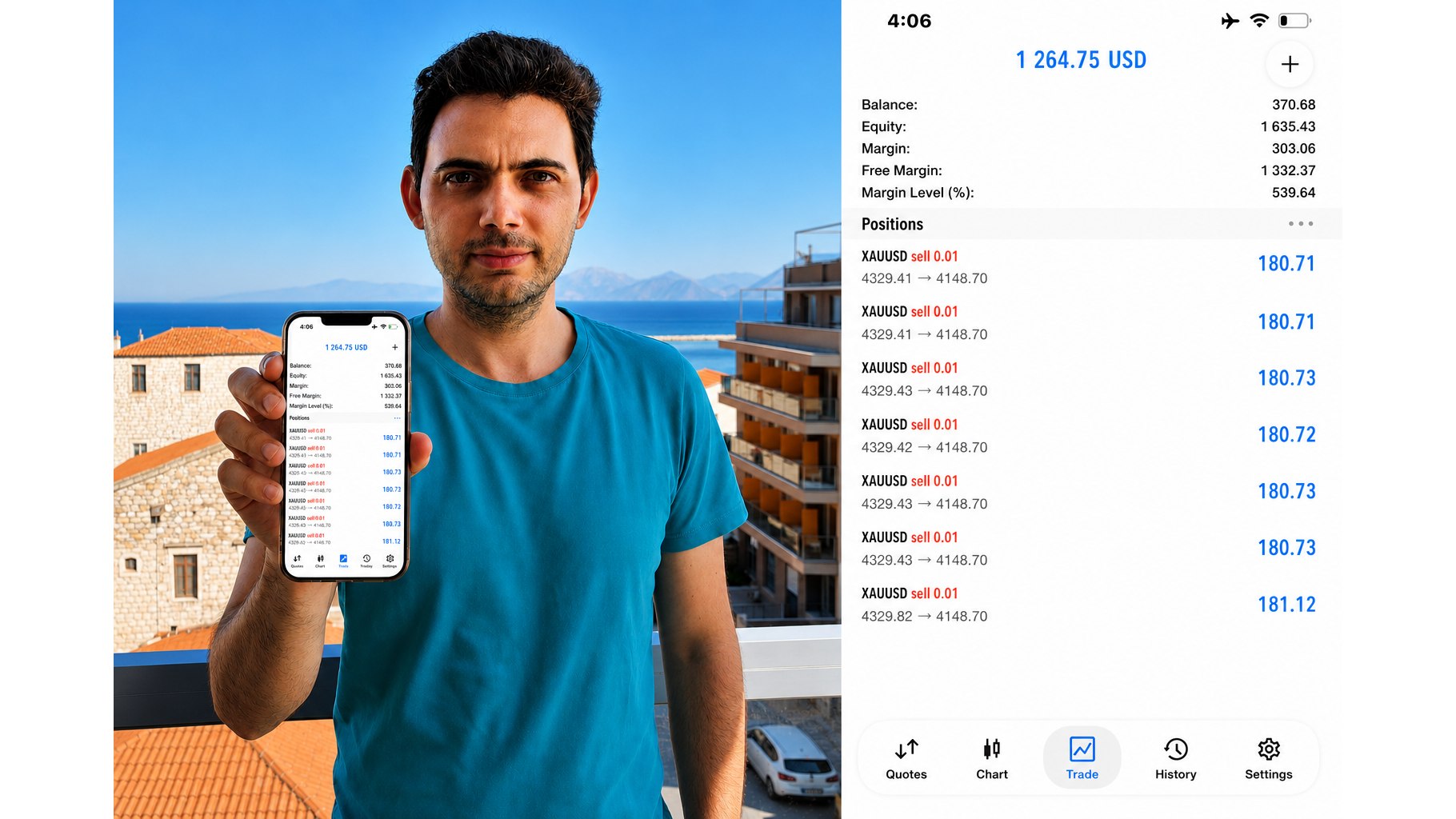
Task: Tap the 4:06 clock in status bar
Action: coord(909,21)
